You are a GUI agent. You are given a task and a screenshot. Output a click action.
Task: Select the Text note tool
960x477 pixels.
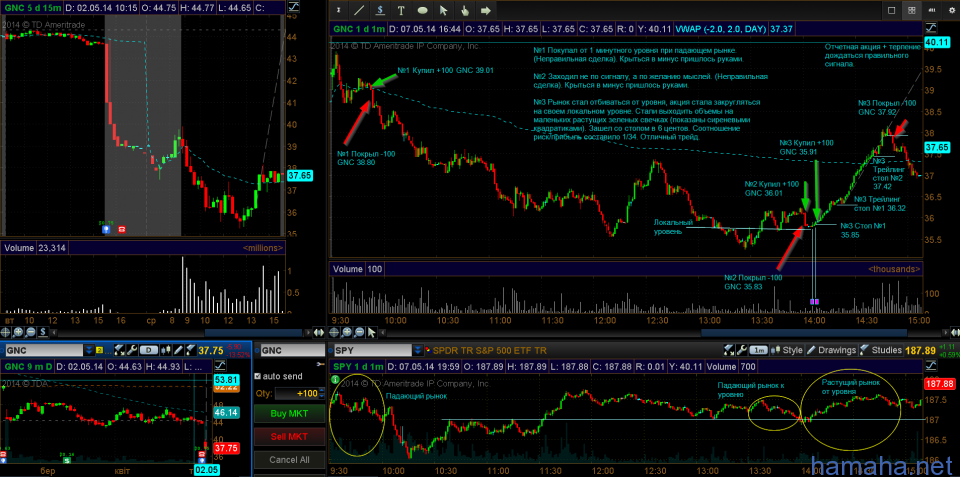[x=401, y=10]
